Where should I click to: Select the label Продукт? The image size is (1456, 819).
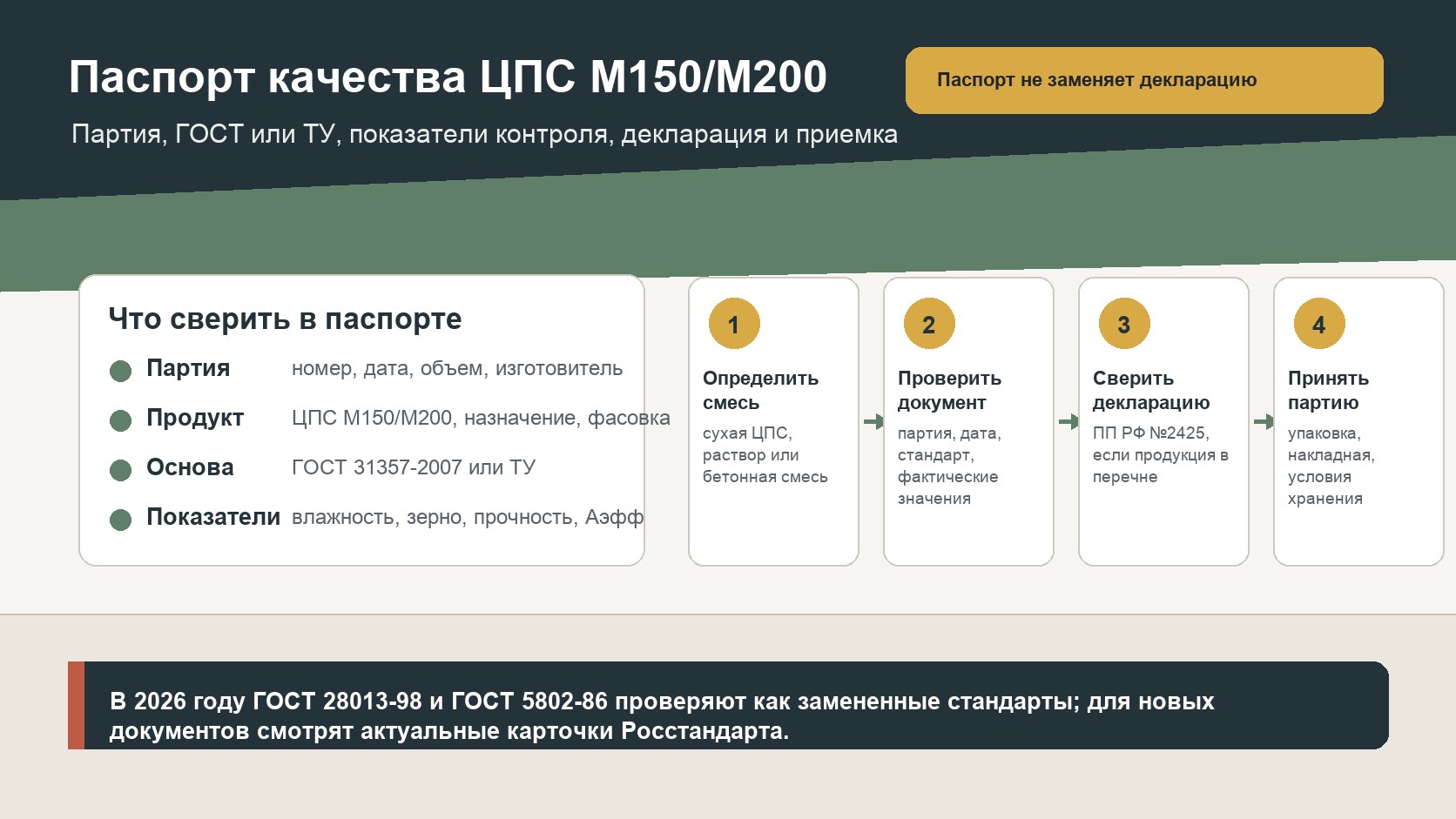click(195, 418)
